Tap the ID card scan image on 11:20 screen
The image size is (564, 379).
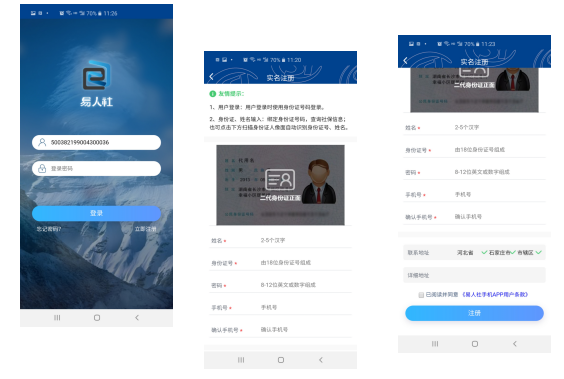point(280,185)
